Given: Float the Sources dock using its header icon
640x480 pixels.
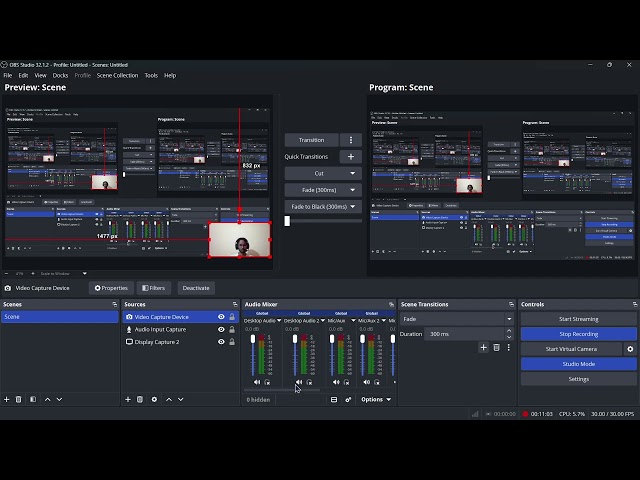Looking at the screenshot, I should click(x=235, y=304).
